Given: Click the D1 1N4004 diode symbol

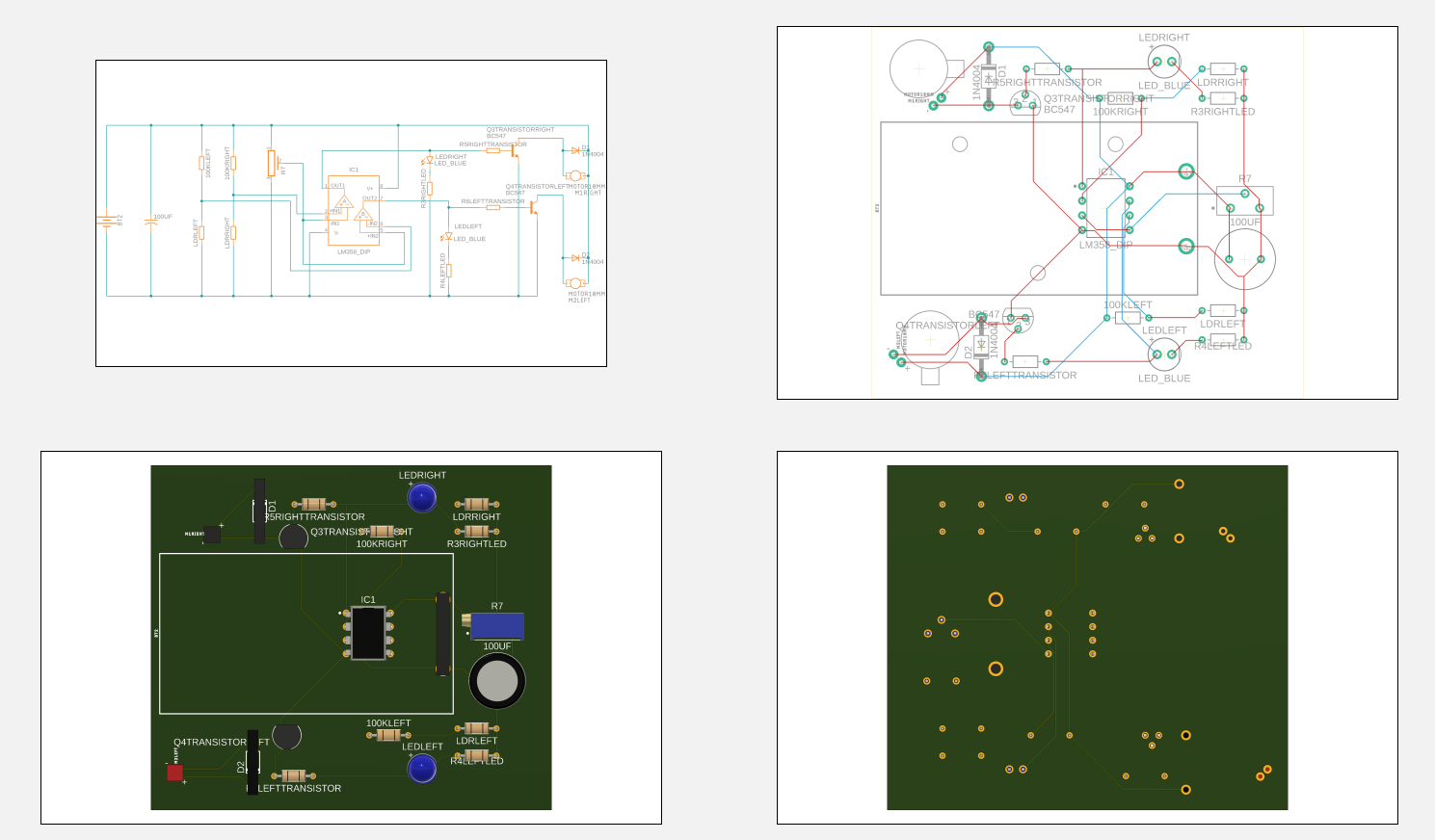Looking at the screenshot, I should pyautogui.click(x=575, y=150).
